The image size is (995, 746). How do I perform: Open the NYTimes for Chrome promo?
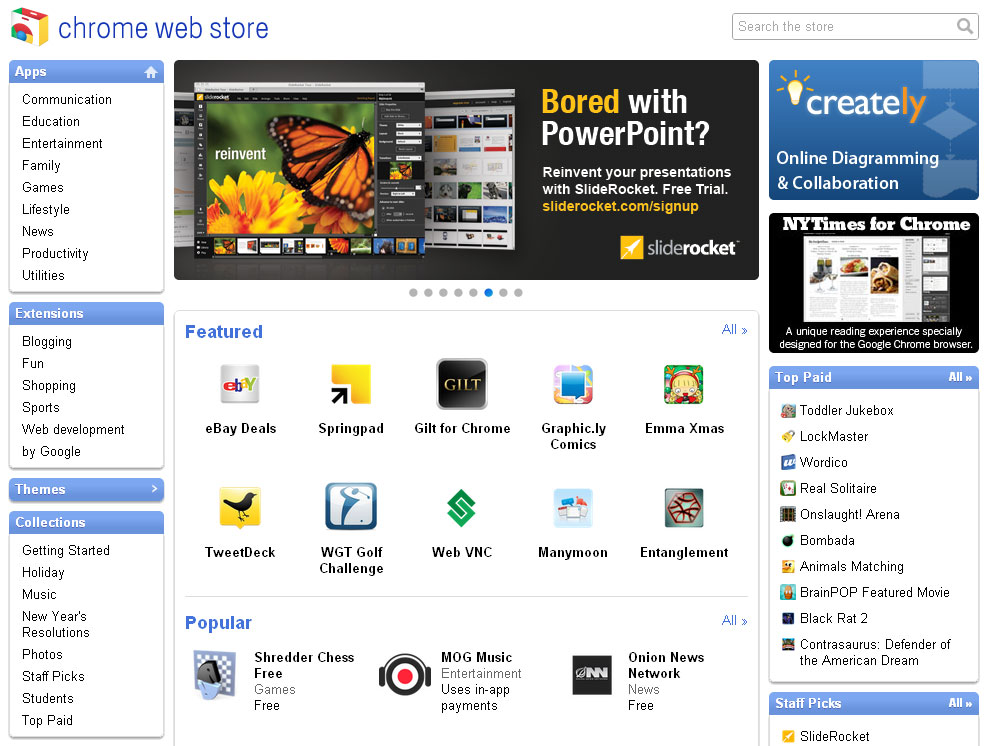pos(874,283)
